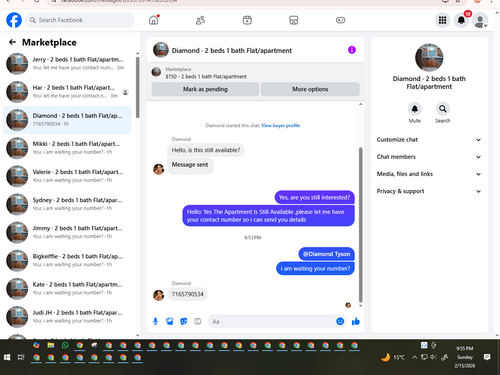Open WhatsApp from the taskbar
The image size is (500, 375).
65,345
